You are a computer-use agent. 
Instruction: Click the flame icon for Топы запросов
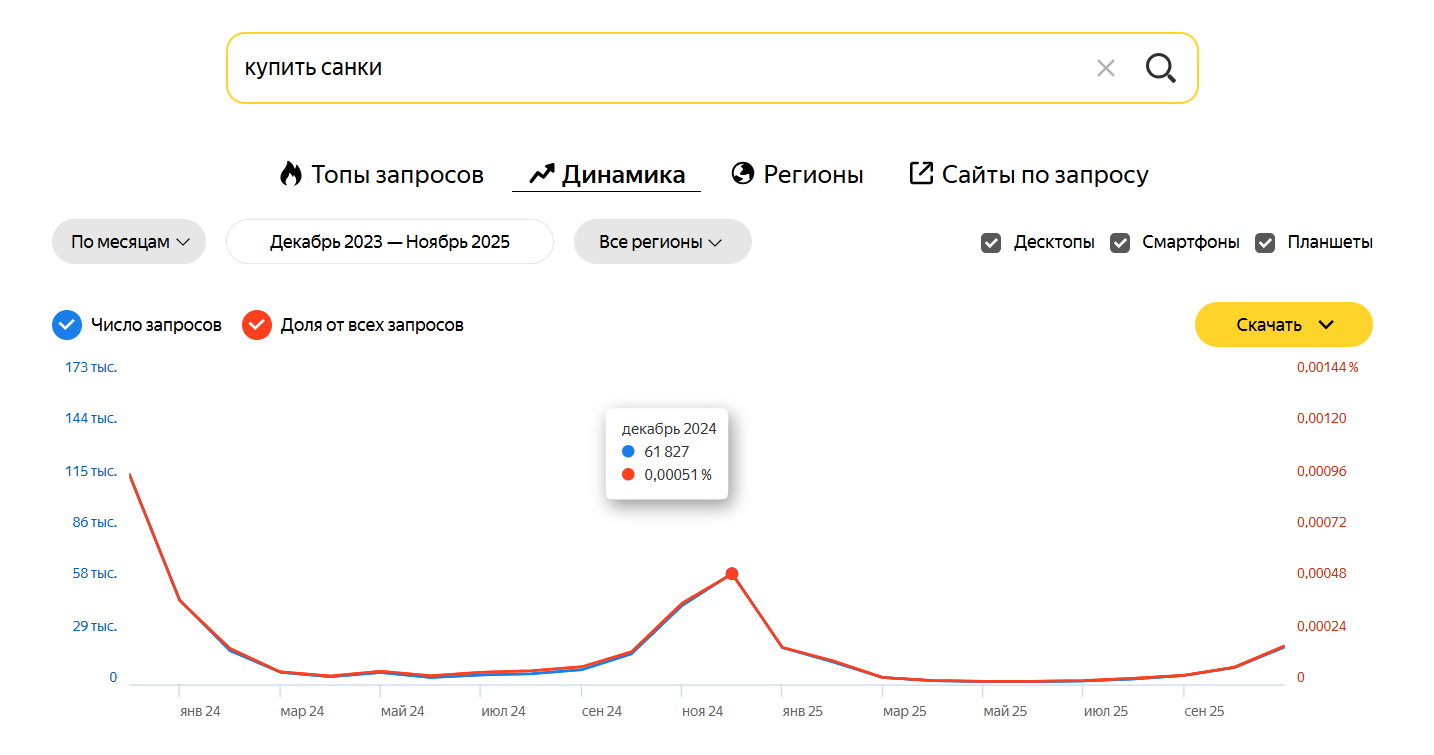point(290,173)
